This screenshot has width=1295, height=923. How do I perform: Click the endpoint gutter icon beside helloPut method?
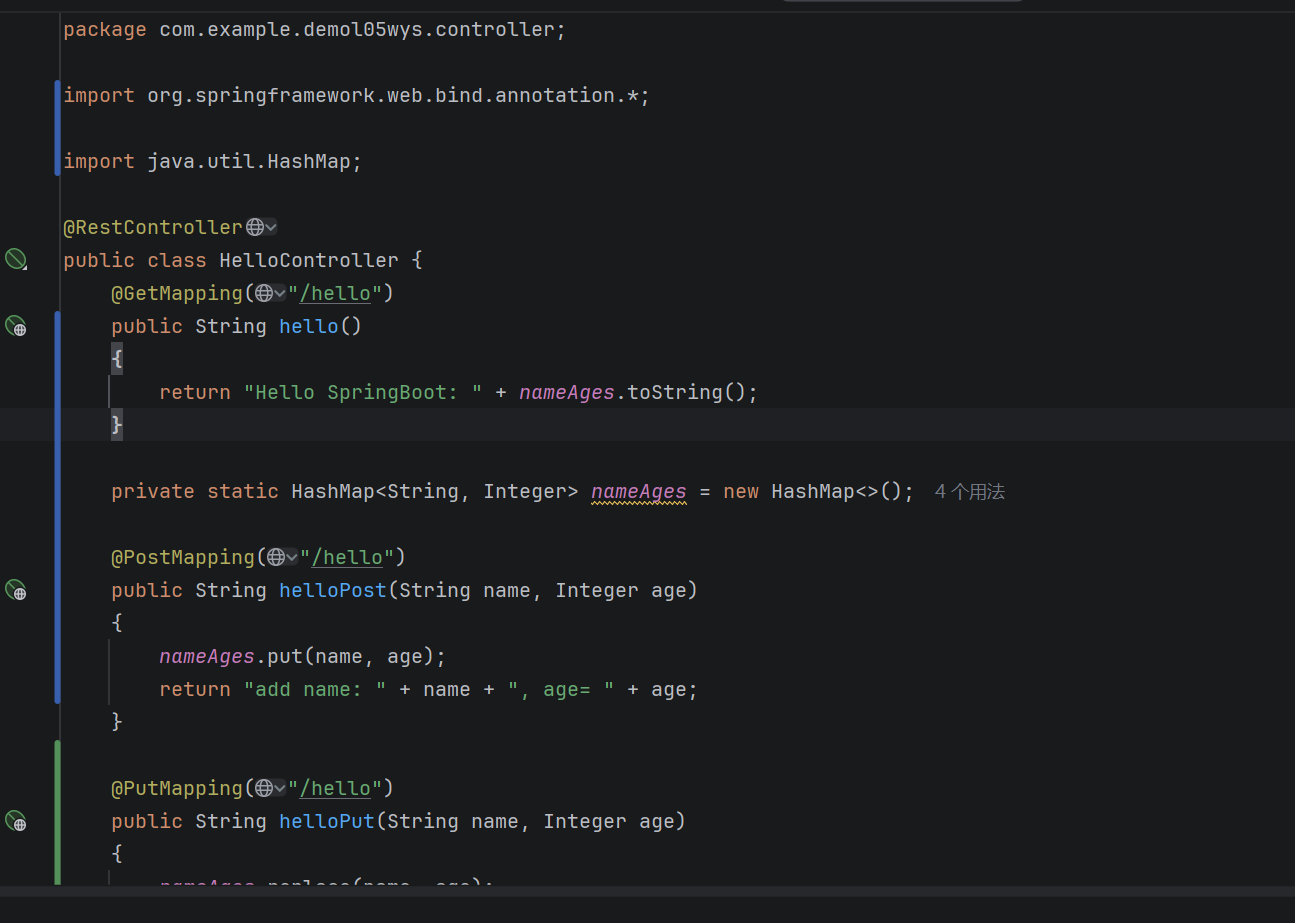point(15,821)
